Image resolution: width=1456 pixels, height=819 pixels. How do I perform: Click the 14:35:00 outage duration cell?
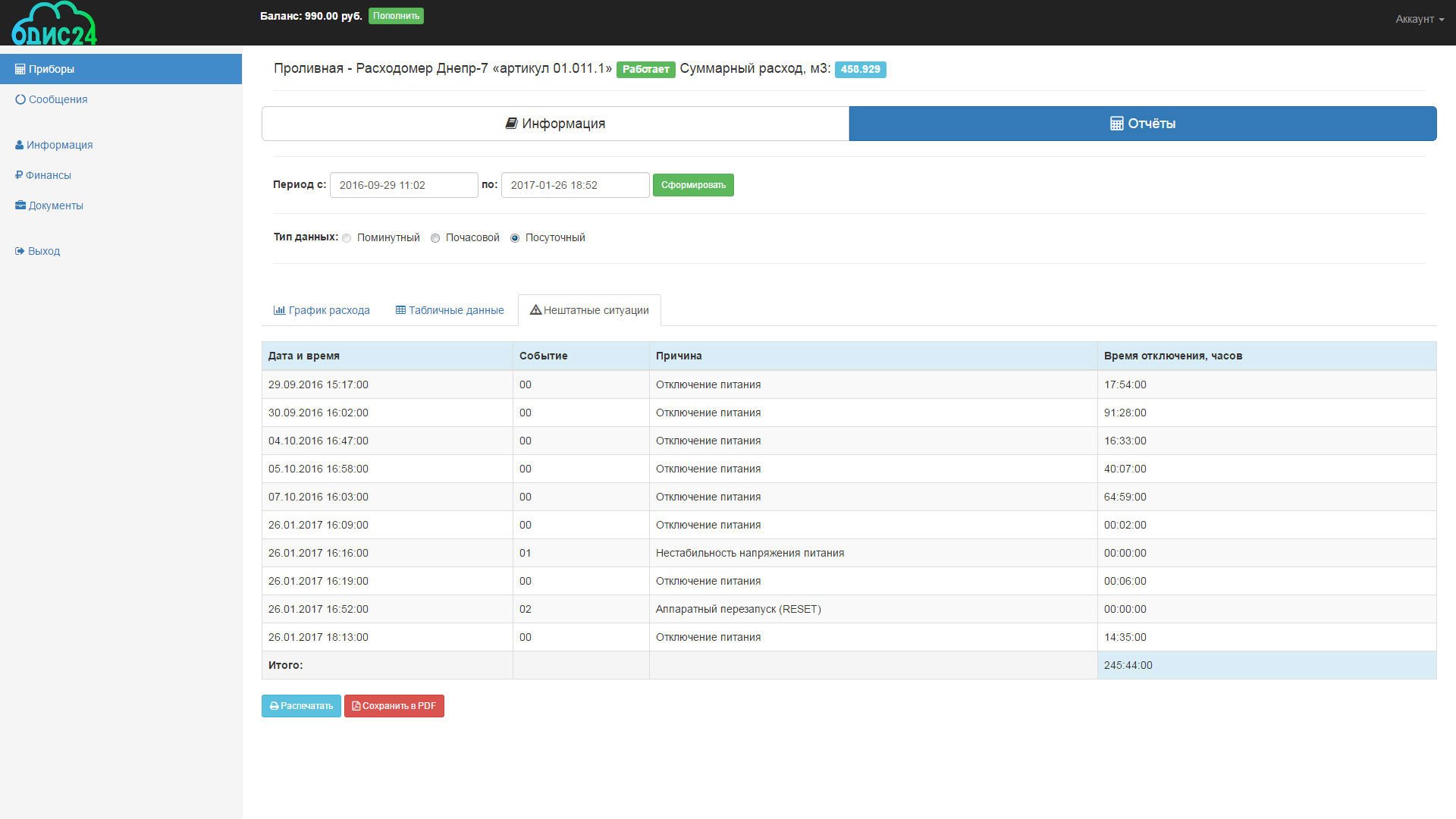[1267, 637]
